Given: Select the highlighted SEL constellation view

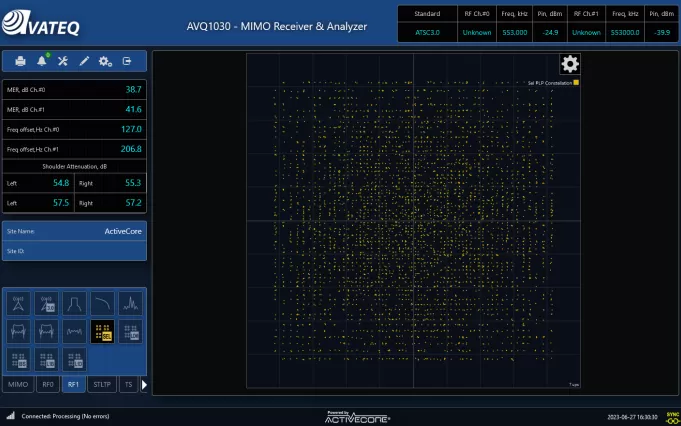Looking at the screenshot, I should pyautogui.click(x=102, y=331).
